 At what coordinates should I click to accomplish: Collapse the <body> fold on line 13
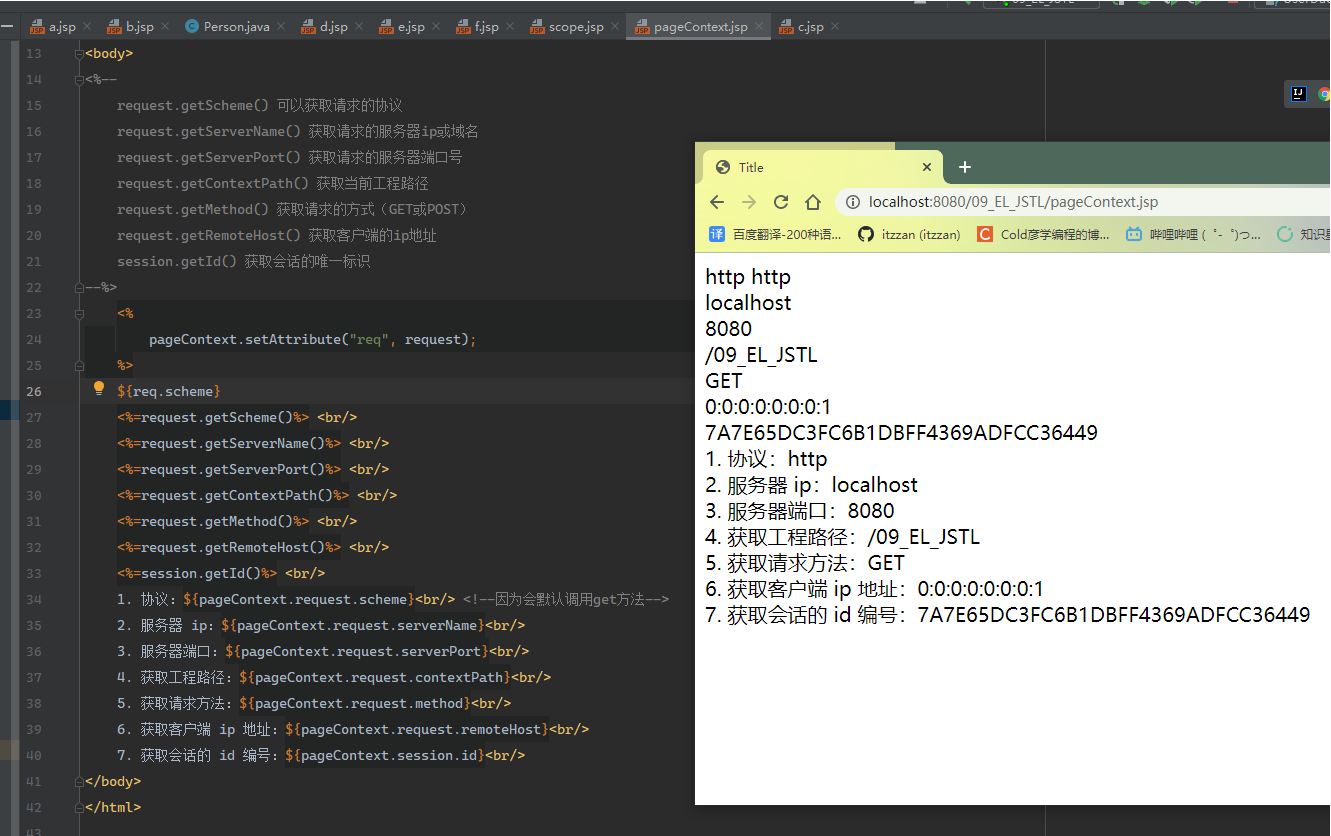79,54
